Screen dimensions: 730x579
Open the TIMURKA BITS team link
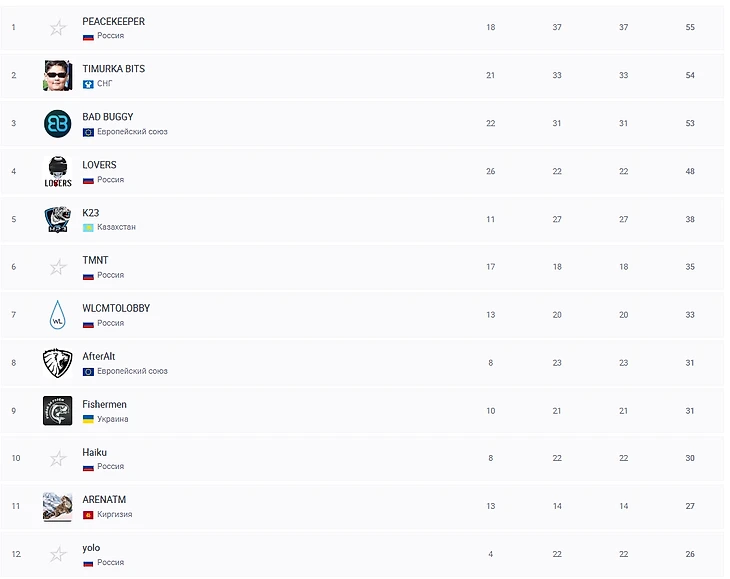coord(113,69)
